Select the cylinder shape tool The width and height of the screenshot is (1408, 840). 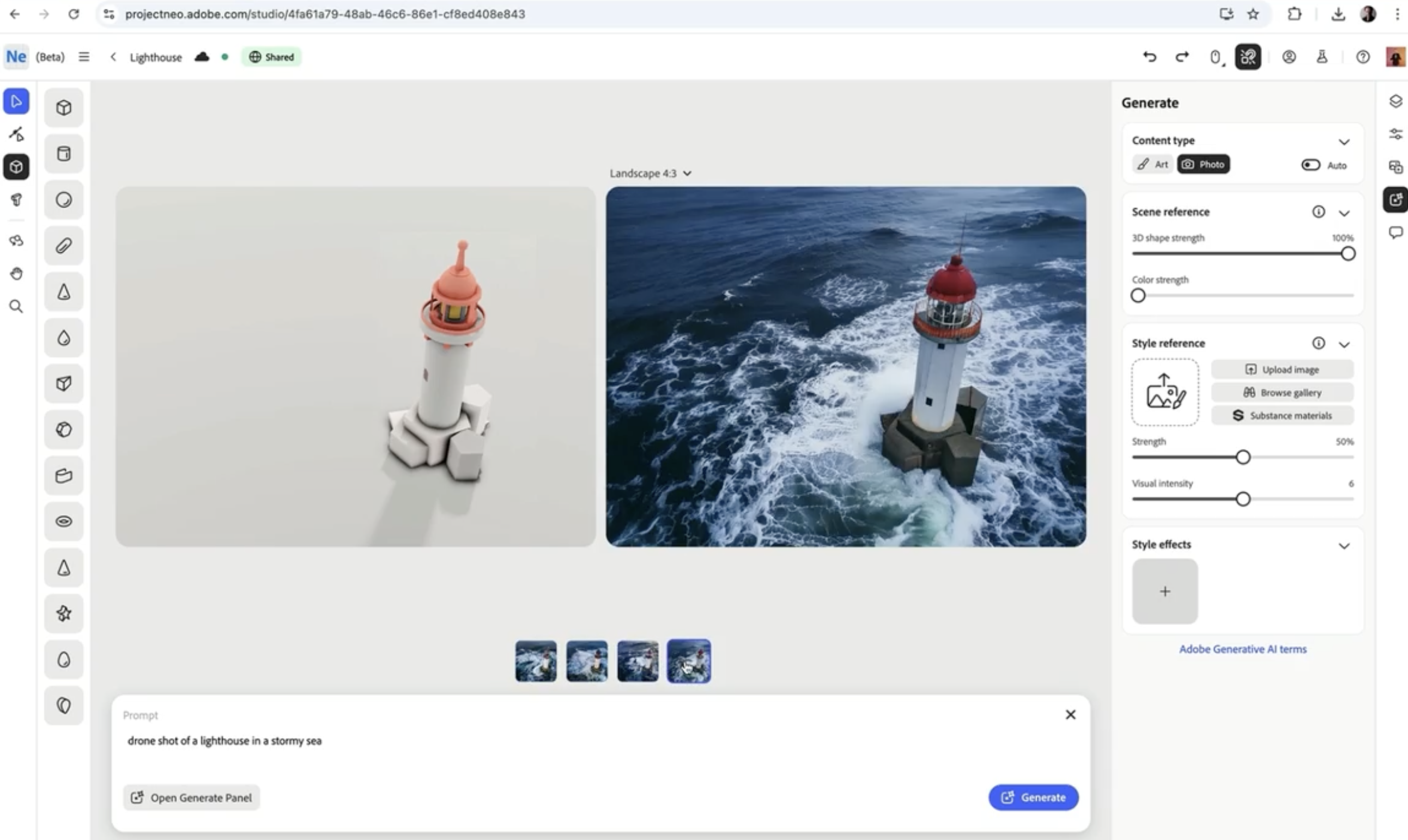point(63,154)
